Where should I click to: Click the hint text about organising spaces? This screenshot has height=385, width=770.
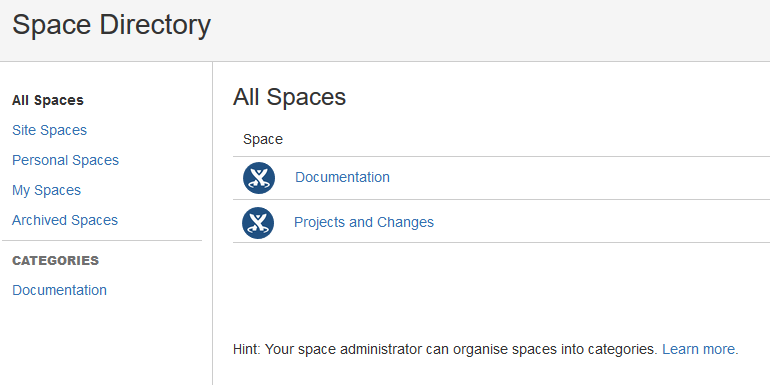(445, 350)
